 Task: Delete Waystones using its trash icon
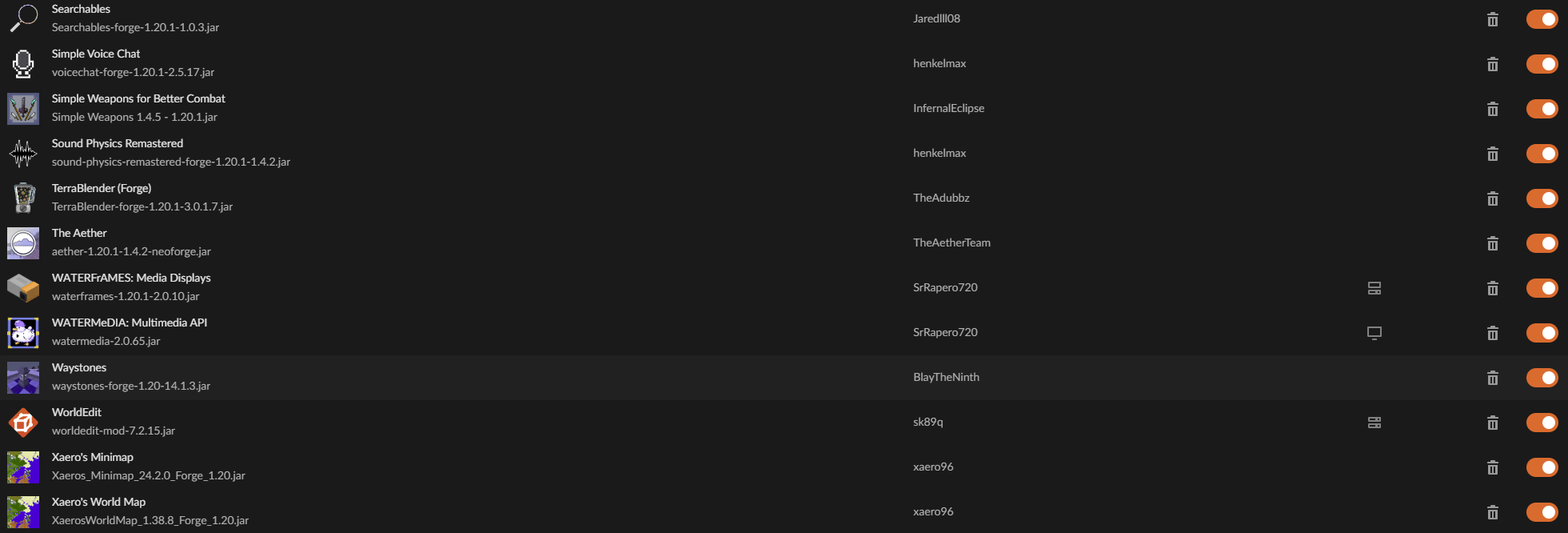click(1492, 378)
